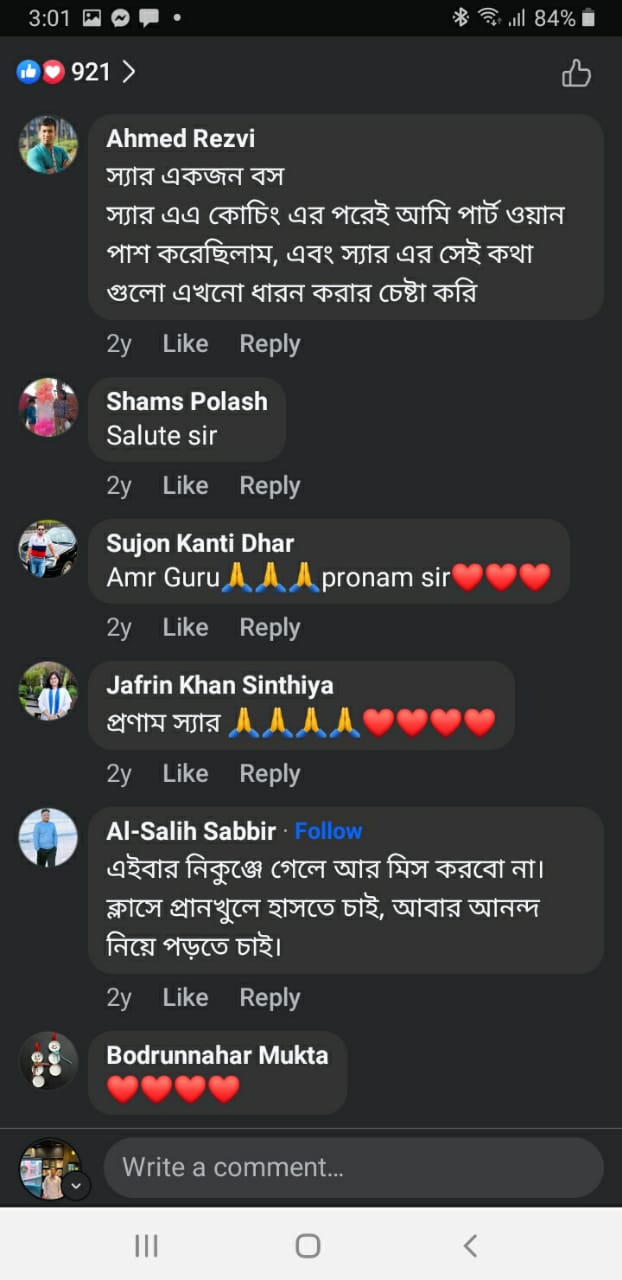
Task: Tap Sujon Kanti Dhar's avatar
Action: pos(48,549)
